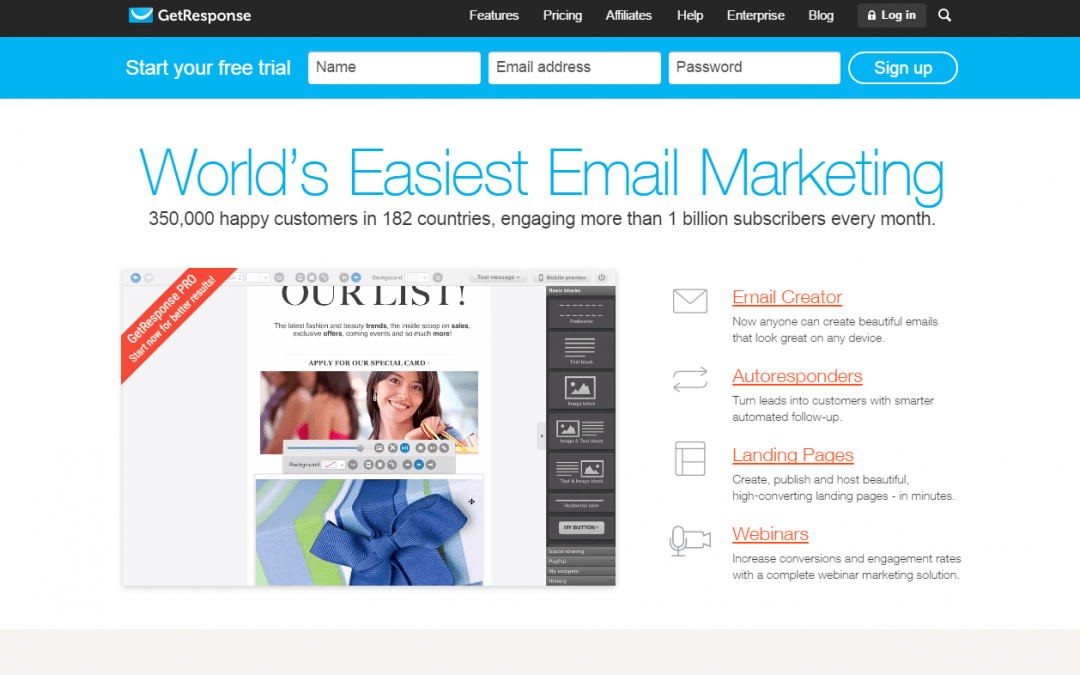1080x675 pixels.
Task: Open the Email Creator link
Action: click(x=787, y=297)
